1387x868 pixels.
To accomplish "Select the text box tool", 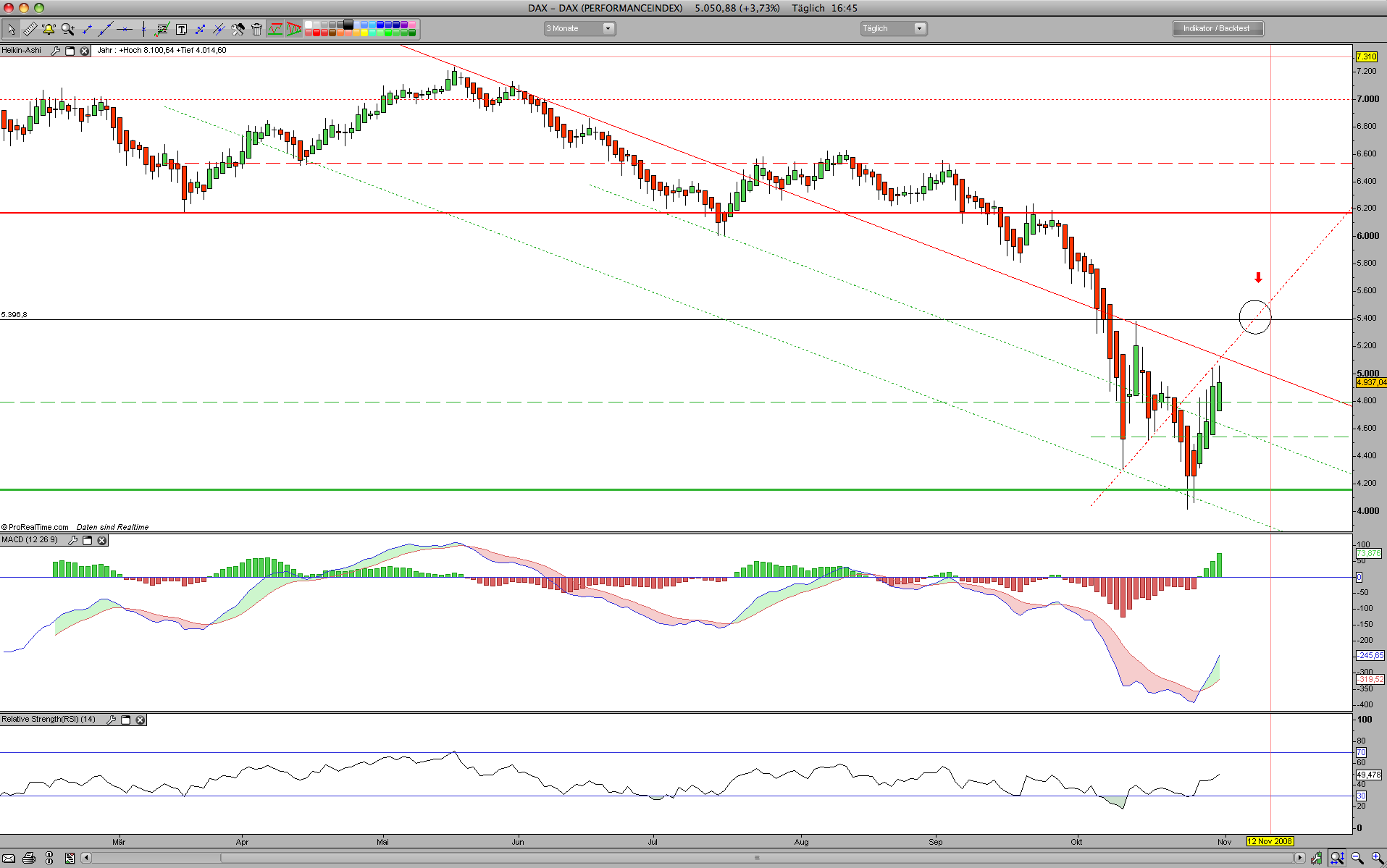I will click(181, 29).
